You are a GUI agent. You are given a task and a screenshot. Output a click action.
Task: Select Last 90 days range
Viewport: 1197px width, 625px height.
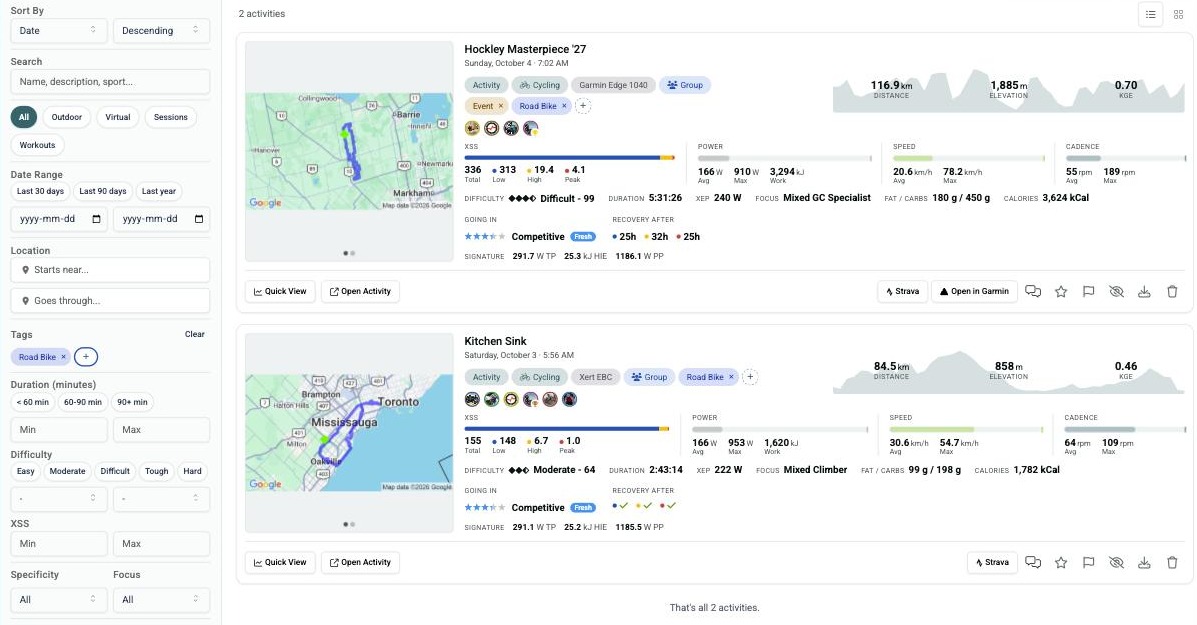click(103, 192)
